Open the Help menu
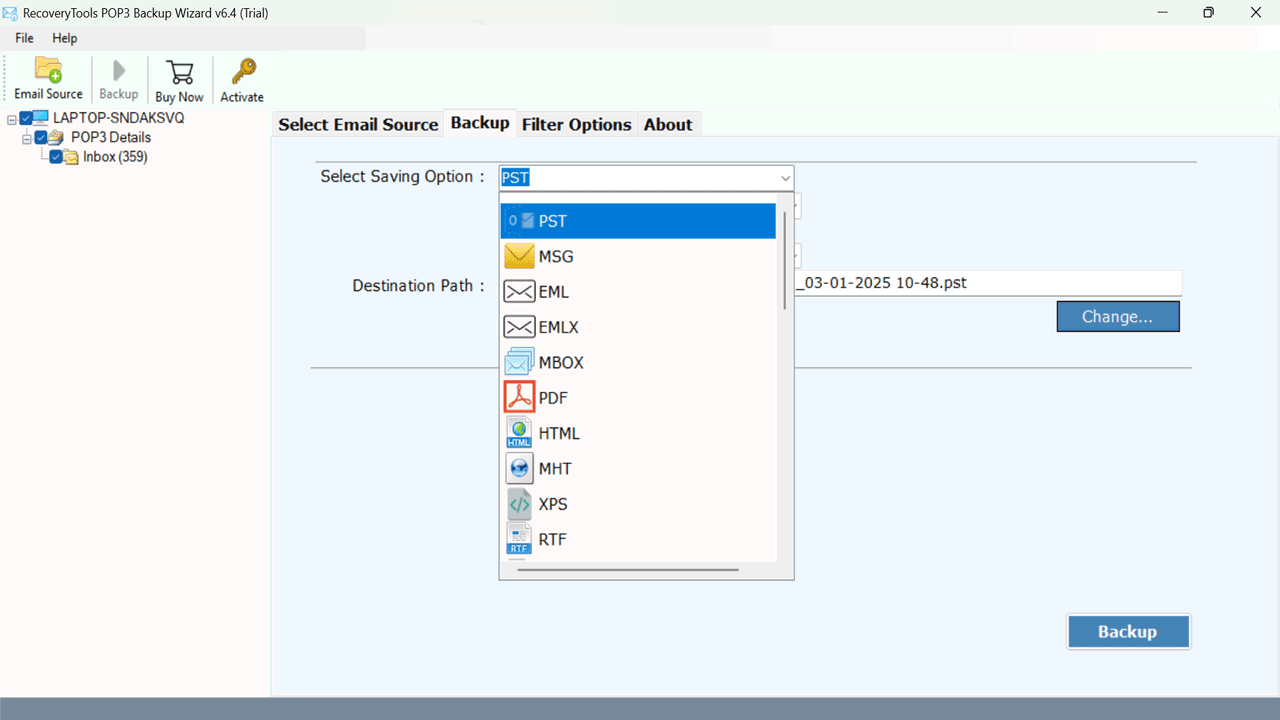 point(65,38)
